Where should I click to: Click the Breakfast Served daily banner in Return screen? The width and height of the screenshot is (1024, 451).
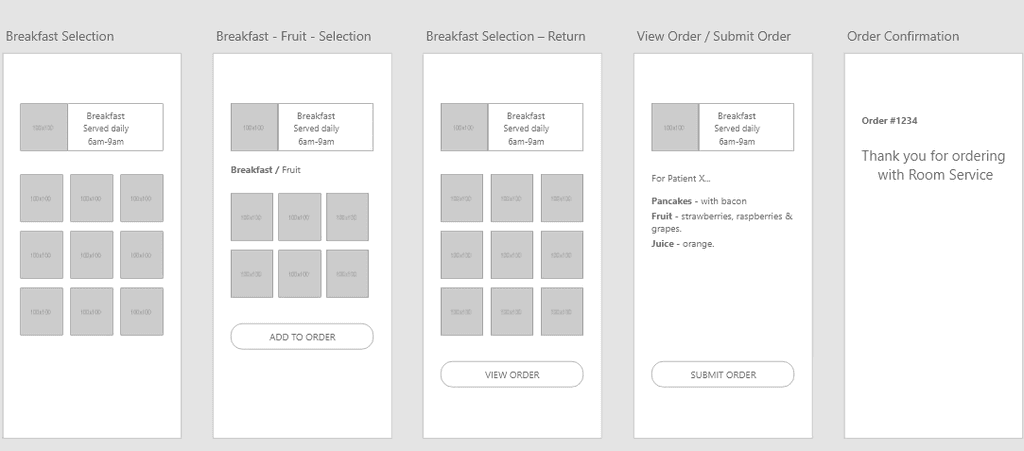(x=512, y=127)
